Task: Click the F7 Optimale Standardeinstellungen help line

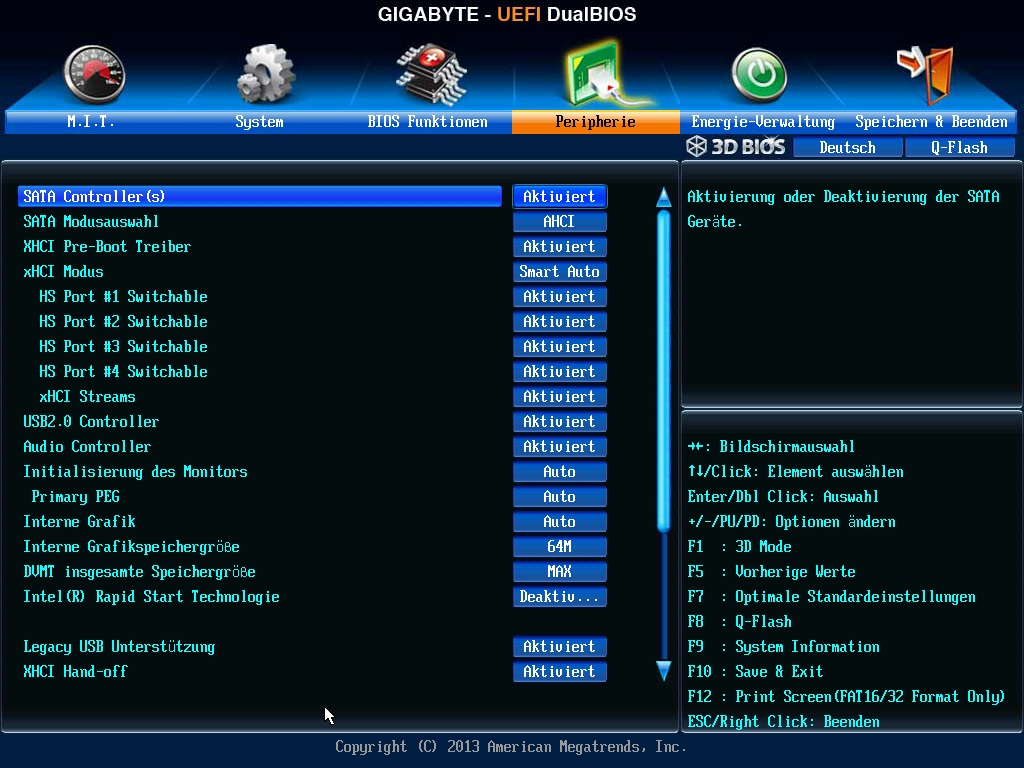Action: (831, 597)
